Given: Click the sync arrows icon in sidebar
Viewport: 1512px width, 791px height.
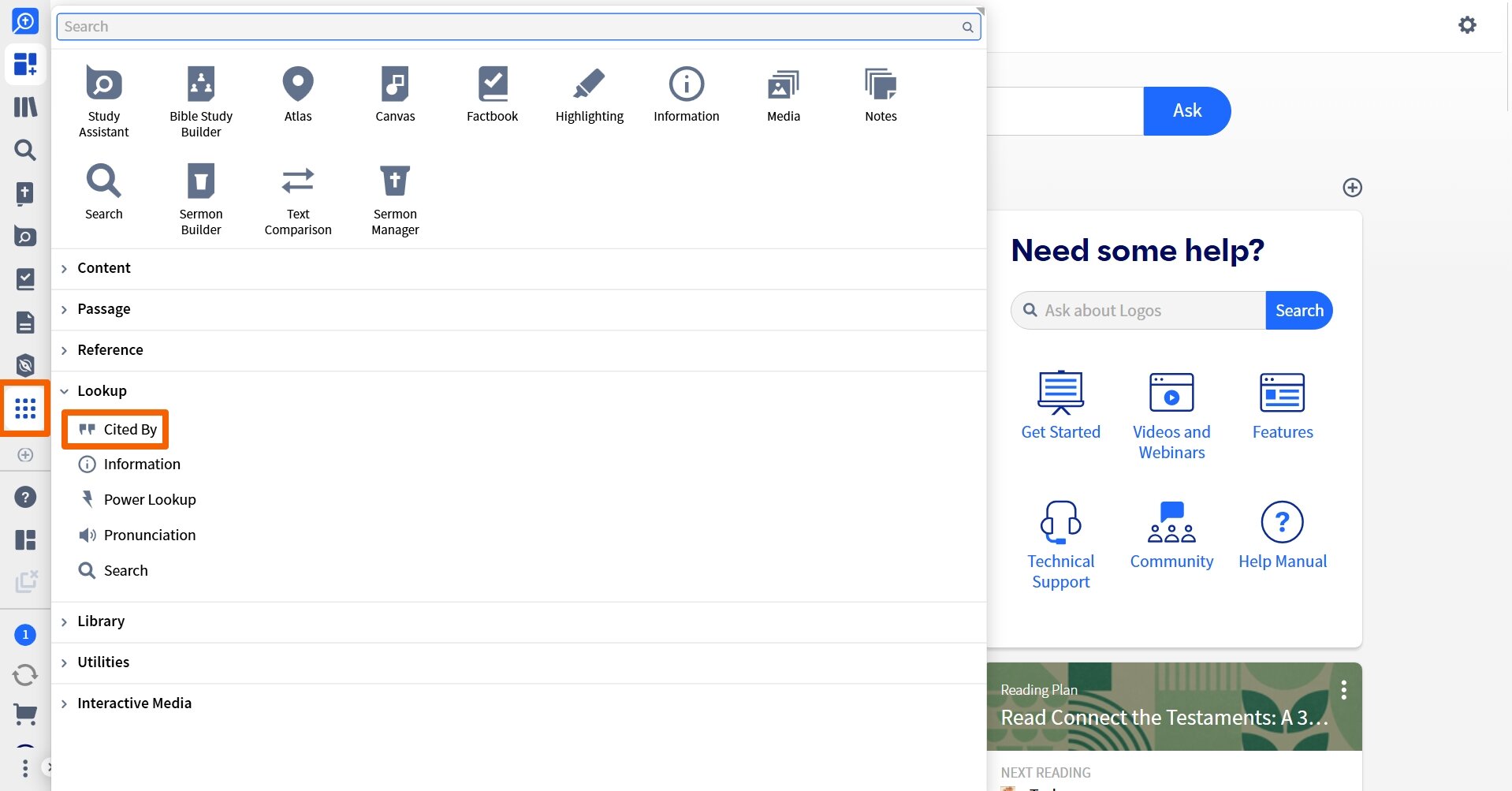Looking at the screenshot, I should coord(25,675).
